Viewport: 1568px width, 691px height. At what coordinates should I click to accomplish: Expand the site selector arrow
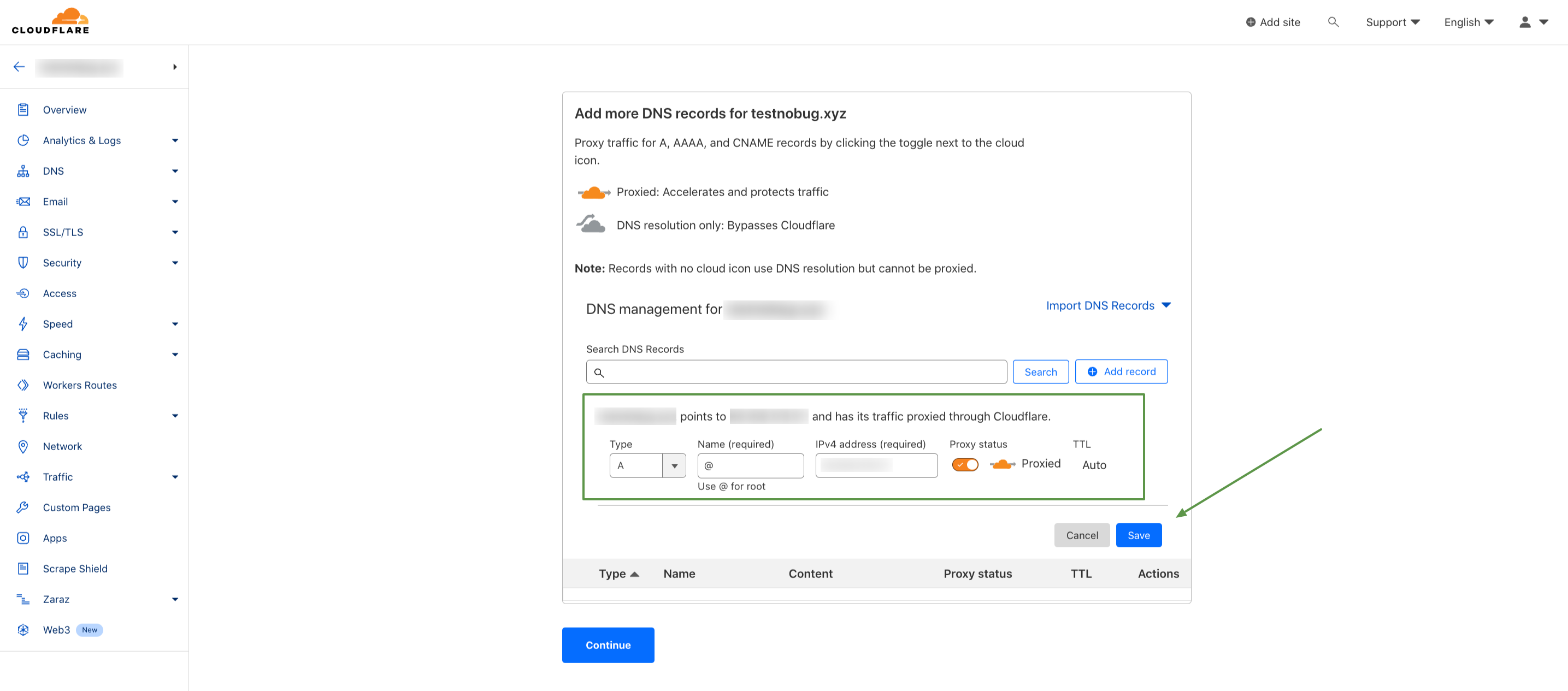175,67
